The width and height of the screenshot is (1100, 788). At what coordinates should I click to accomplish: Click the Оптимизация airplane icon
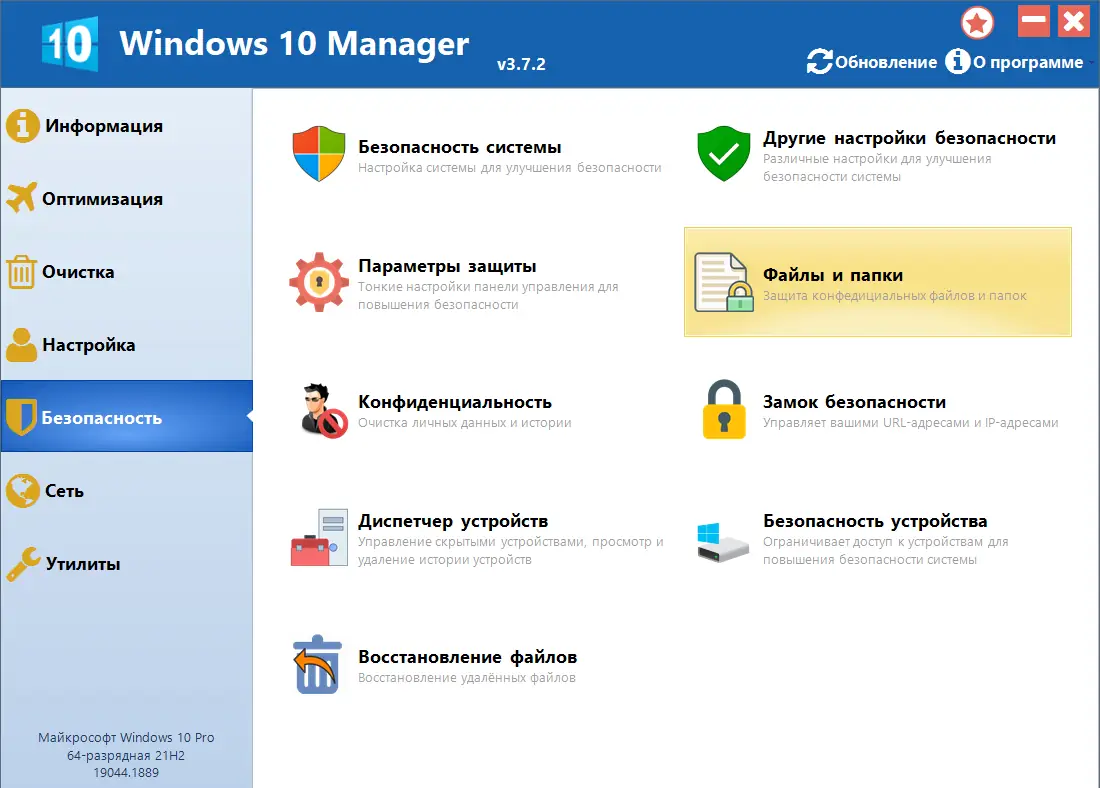tap(22, 199)
